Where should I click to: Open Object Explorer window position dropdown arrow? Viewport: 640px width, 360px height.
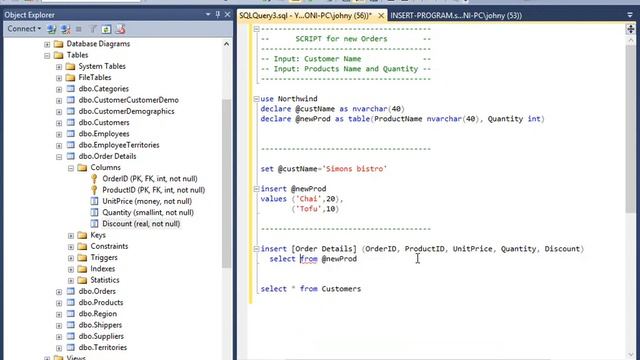click(x=208, y=15)
